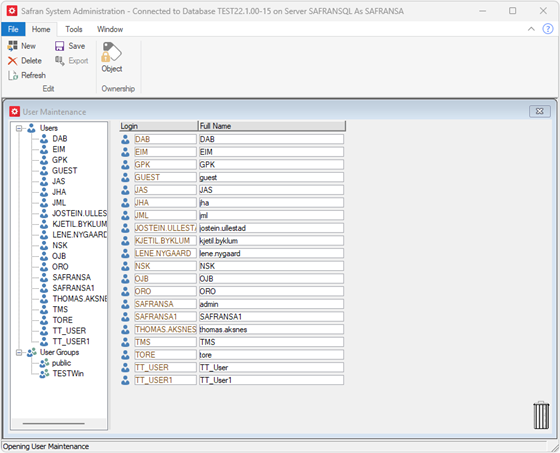Click the help question mark icon
The height and width of the screenshot is (453, 560).
tap(548, 29)
